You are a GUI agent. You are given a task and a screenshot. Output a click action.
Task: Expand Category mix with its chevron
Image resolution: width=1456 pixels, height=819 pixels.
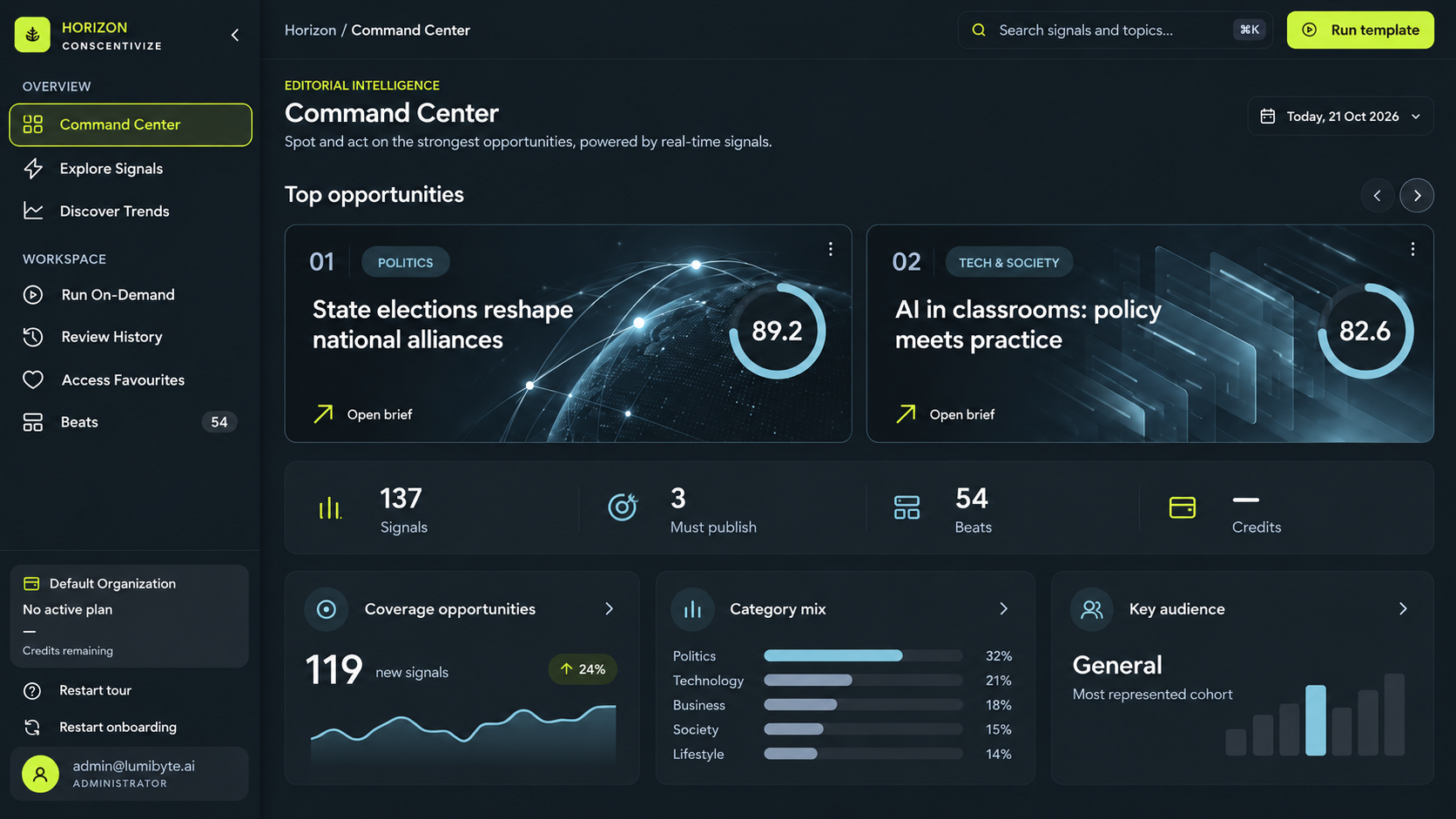tap(1003, 609)
